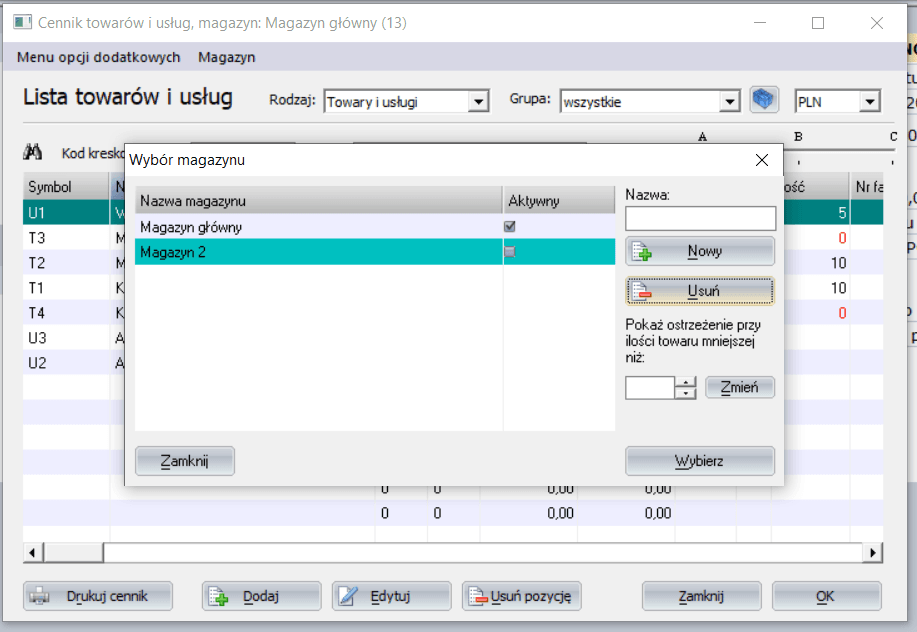Viewport: 917px width, 632px height.
Task: Click Zamknij in the Wybór magazynu dialog
Action: point(184,461)
